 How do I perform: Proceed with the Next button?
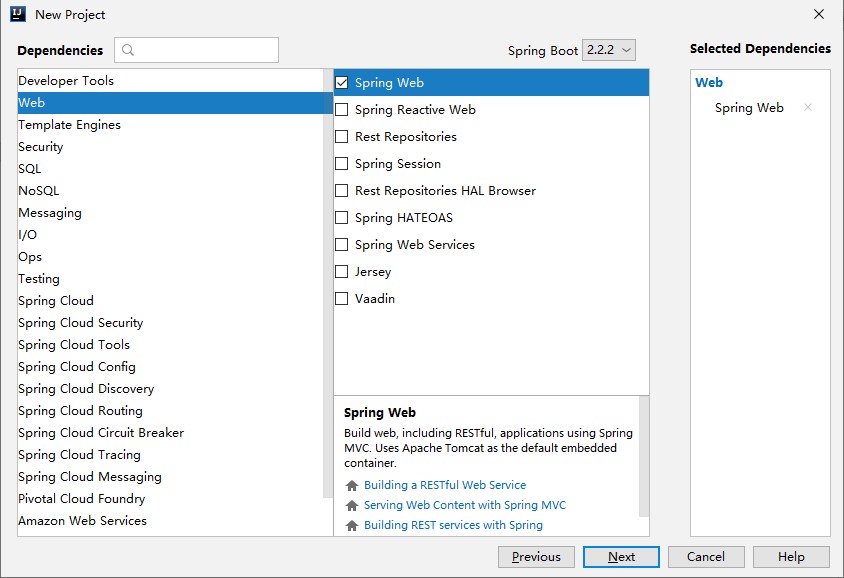pos(621,557)
